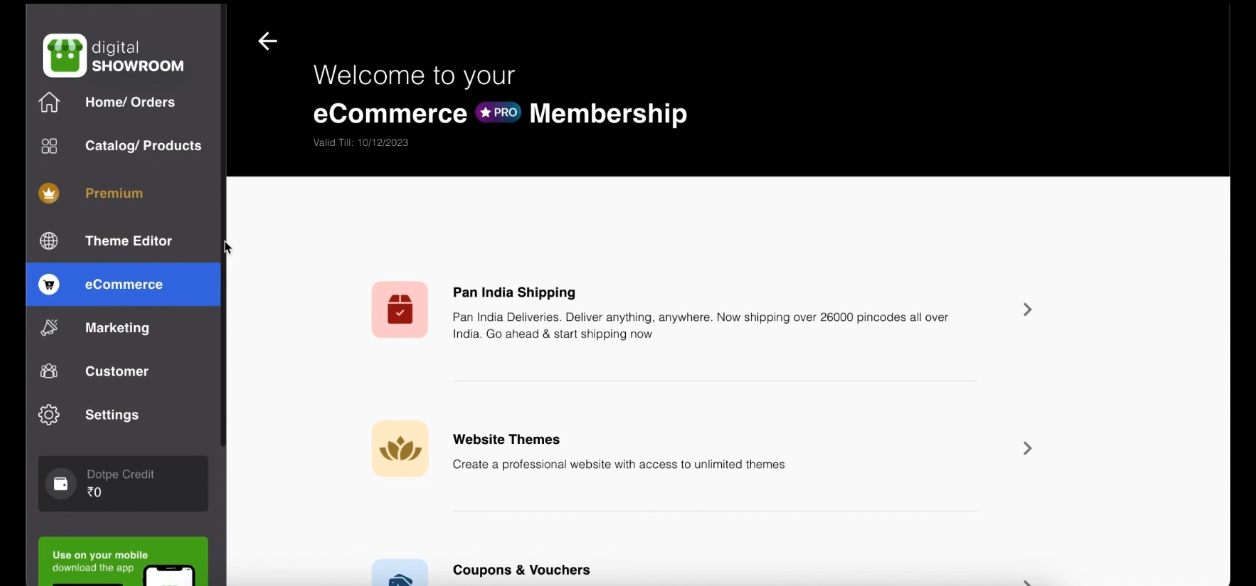Expand Website Themes chevron arrow

pyautogui.click(x=1027, y=449)
